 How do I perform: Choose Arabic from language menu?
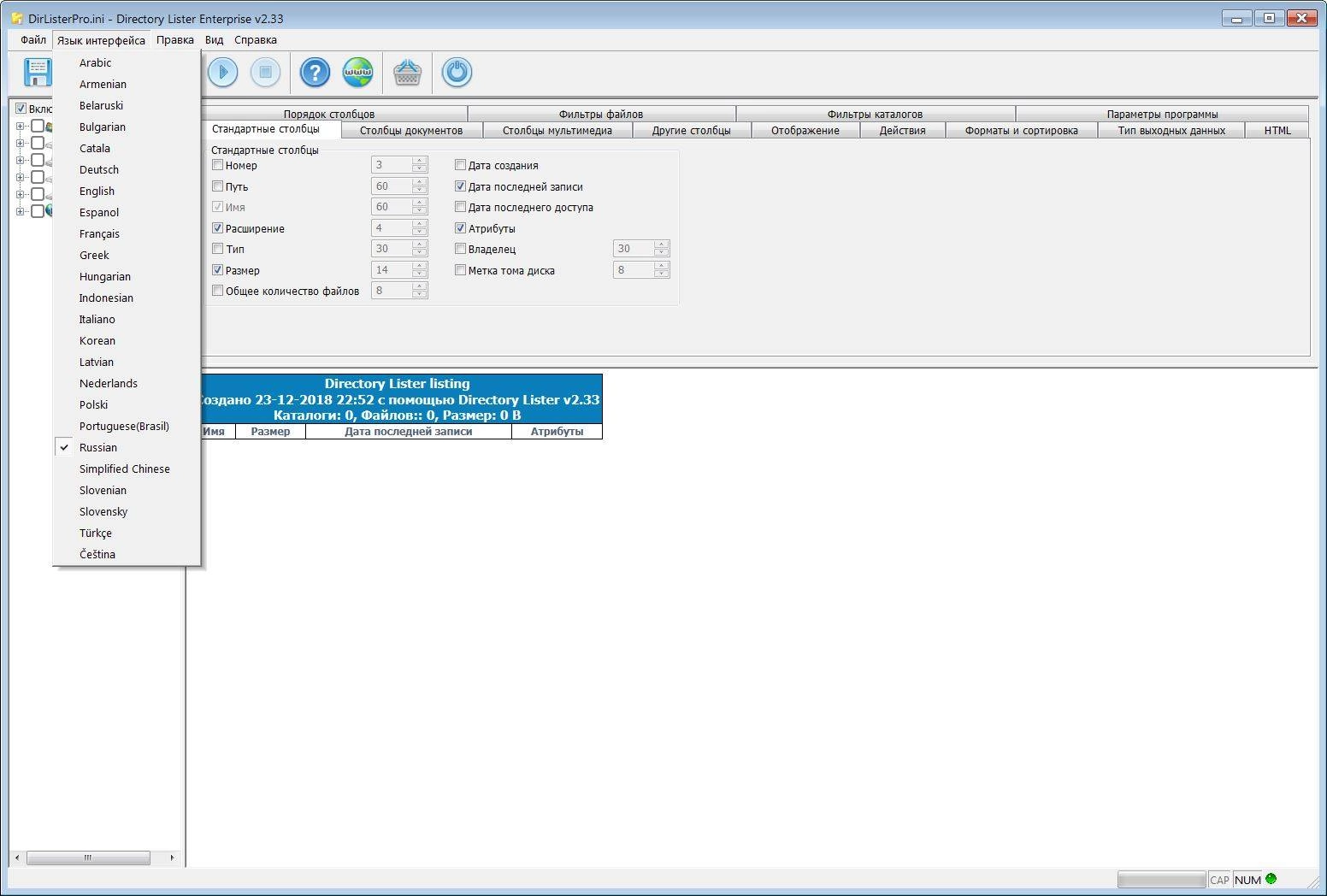pyautogui.click(x=127, y=63)
